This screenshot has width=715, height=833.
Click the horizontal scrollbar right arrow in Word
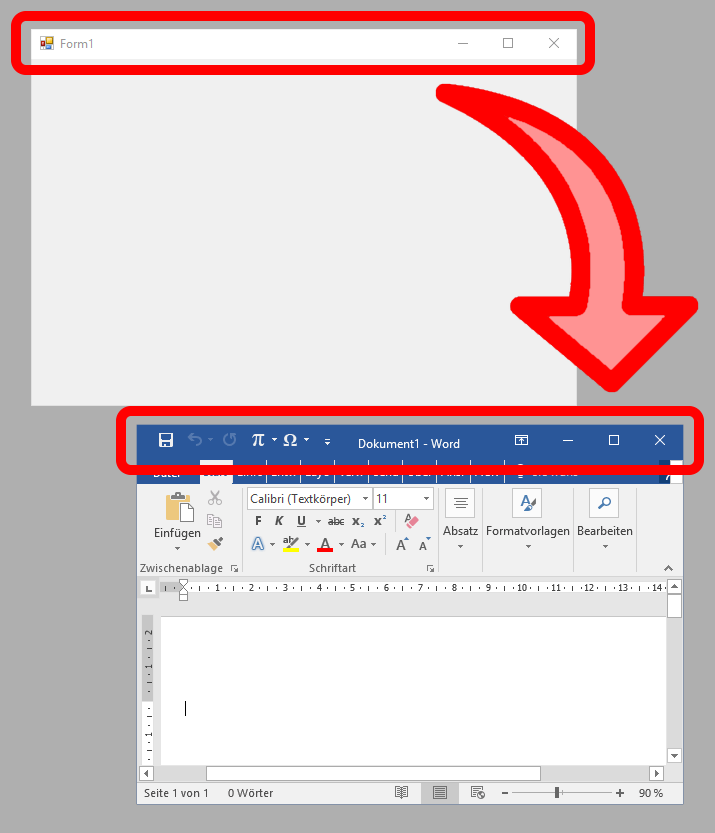657,774
